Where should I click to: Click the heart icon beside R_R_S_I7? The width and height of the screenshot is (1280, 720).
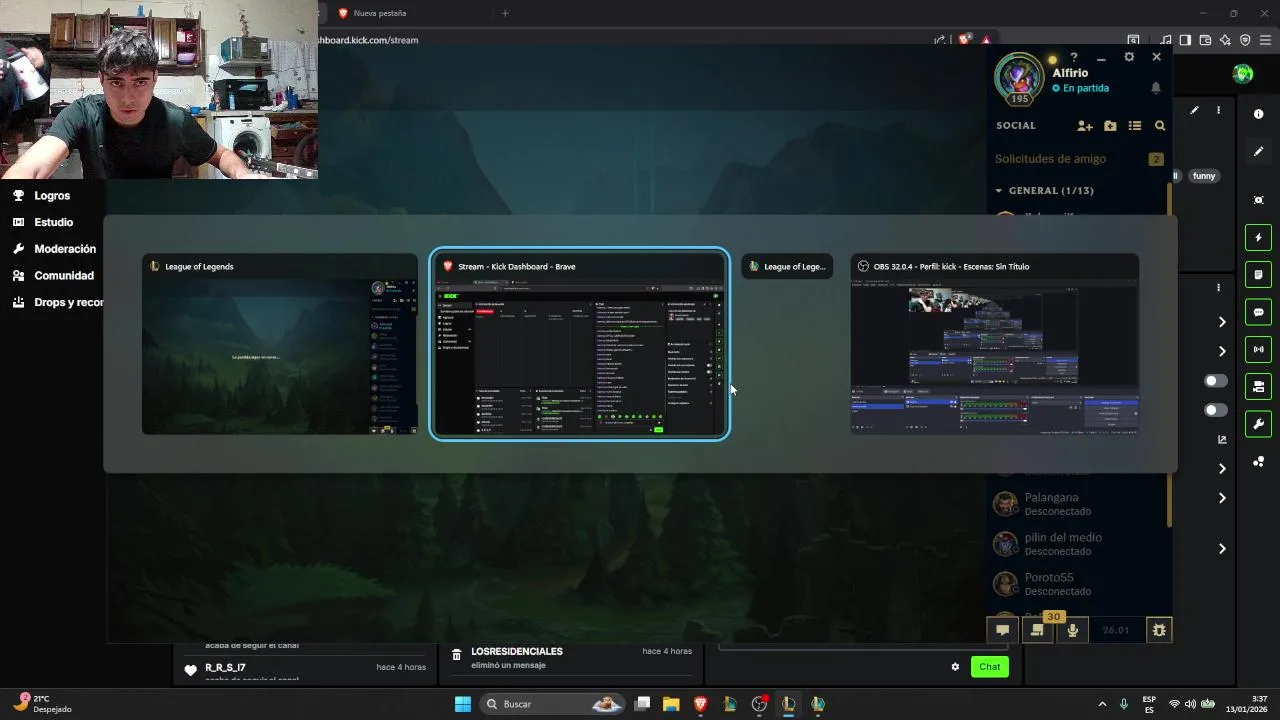(191, 670)
